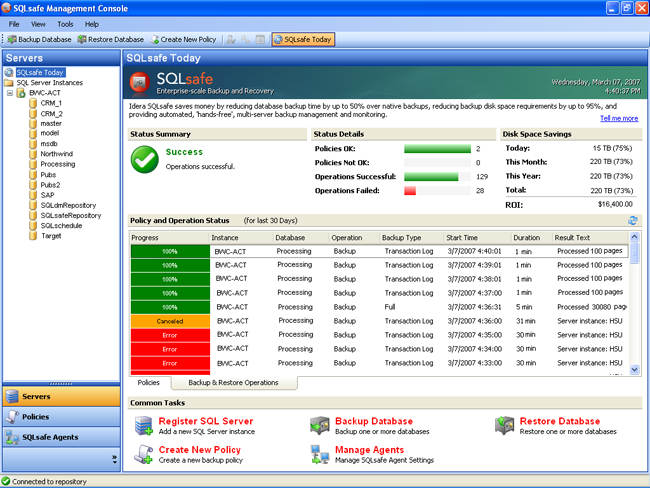
Task: Open the Manage Agents link
Action: coord(369,450)
